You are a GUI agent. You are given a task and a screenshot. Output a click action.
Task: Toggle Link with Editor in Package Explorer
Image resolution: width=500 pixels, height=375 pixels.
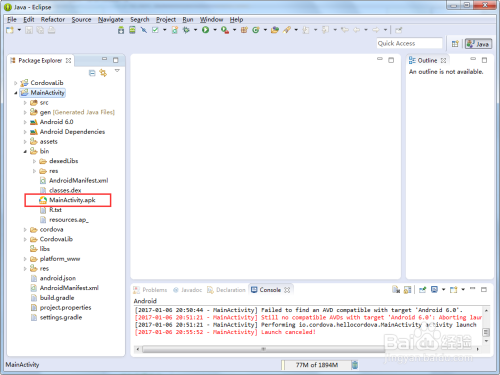tap(103, 73)
